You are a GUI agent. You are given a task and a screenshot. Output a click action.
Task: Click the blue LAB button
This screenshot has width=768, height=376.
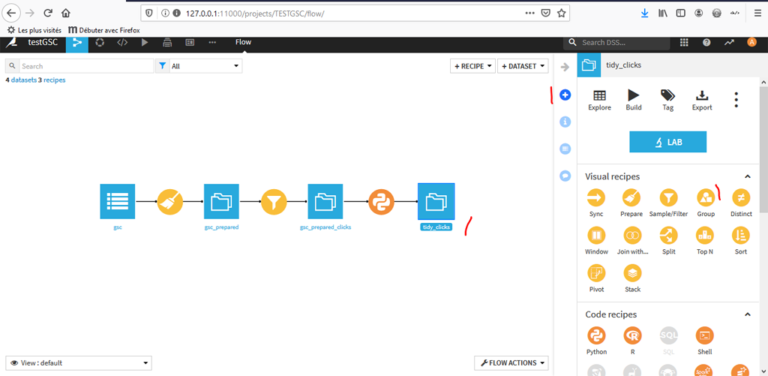pos(668,142)
